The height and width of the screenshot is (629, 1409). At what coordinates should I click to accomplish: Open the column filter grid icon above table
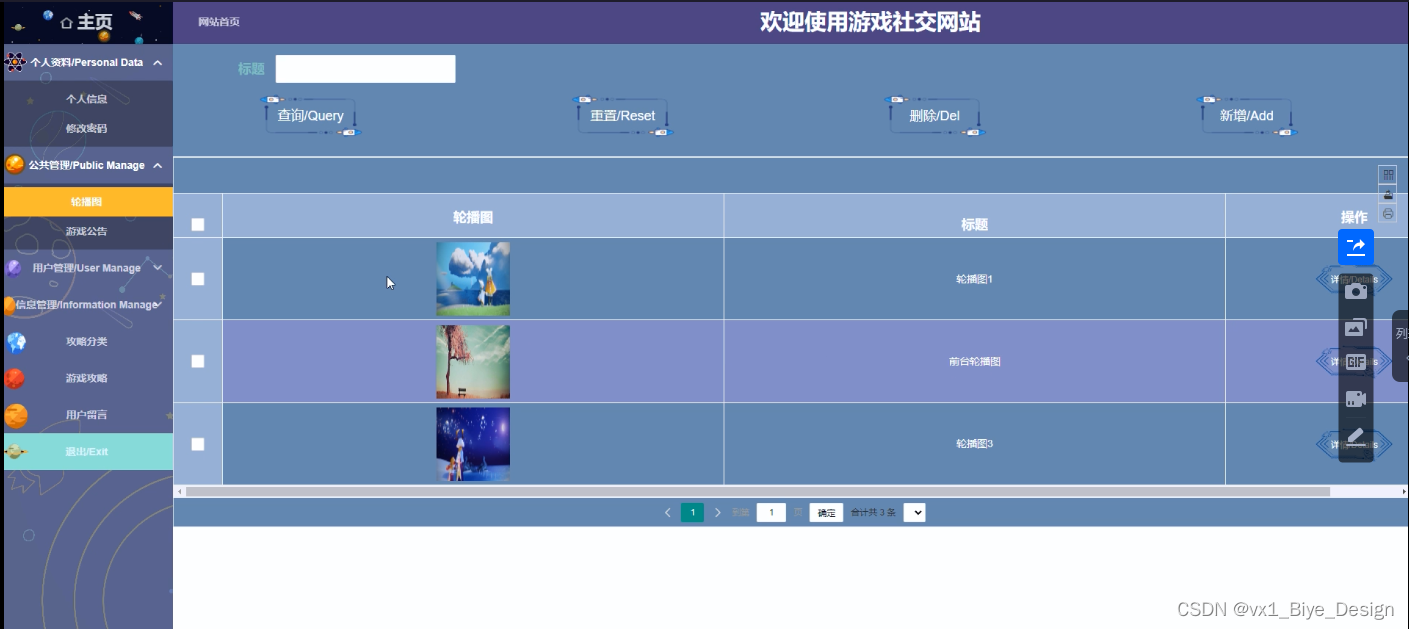[x=1387, y=174]
